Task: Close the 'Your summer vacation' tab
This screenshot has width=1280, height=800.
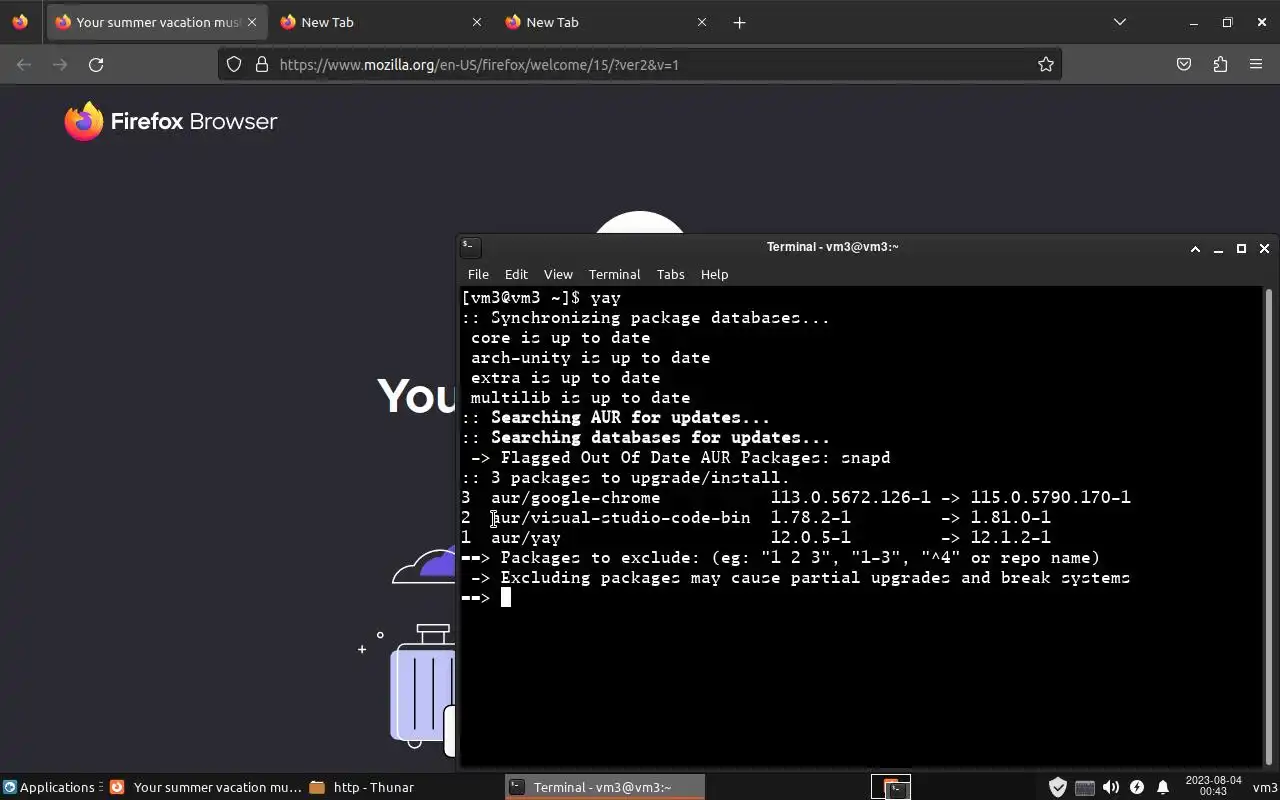Action: tap(252, 22)
